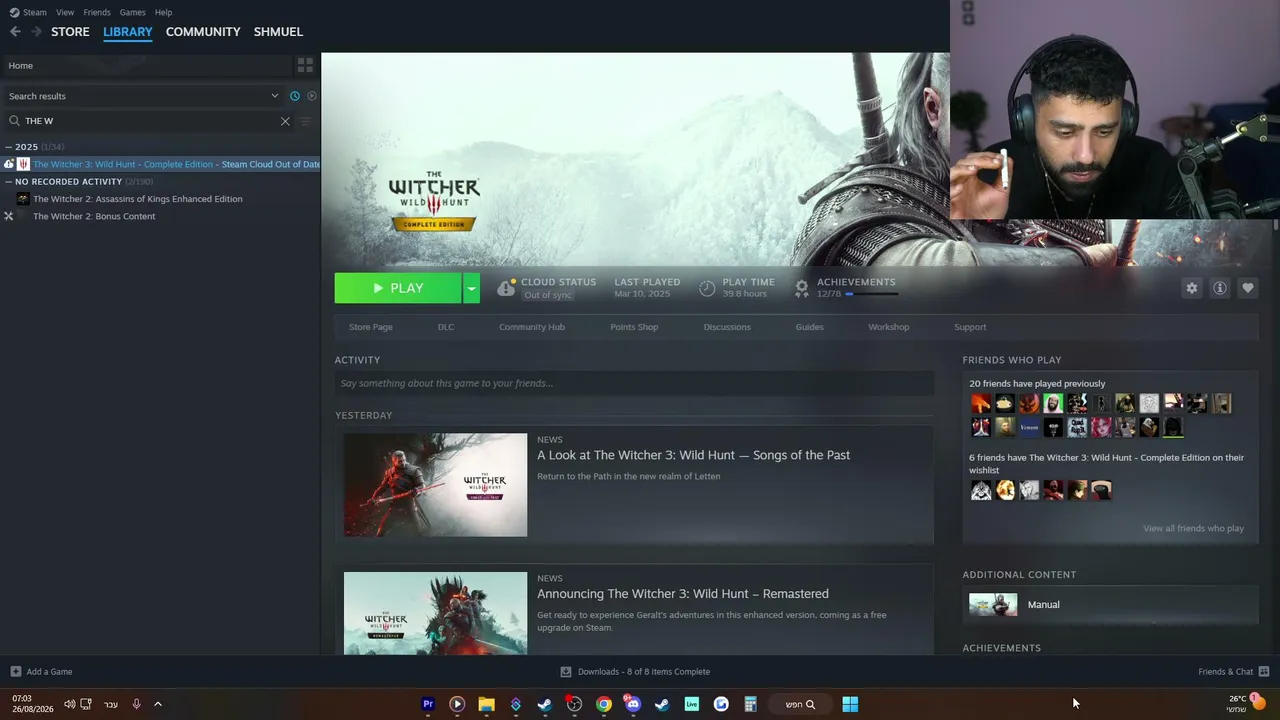This screenshot has width=1280, height=720.
Task: Click the Play Time clock icon
Action: [707, 288]
